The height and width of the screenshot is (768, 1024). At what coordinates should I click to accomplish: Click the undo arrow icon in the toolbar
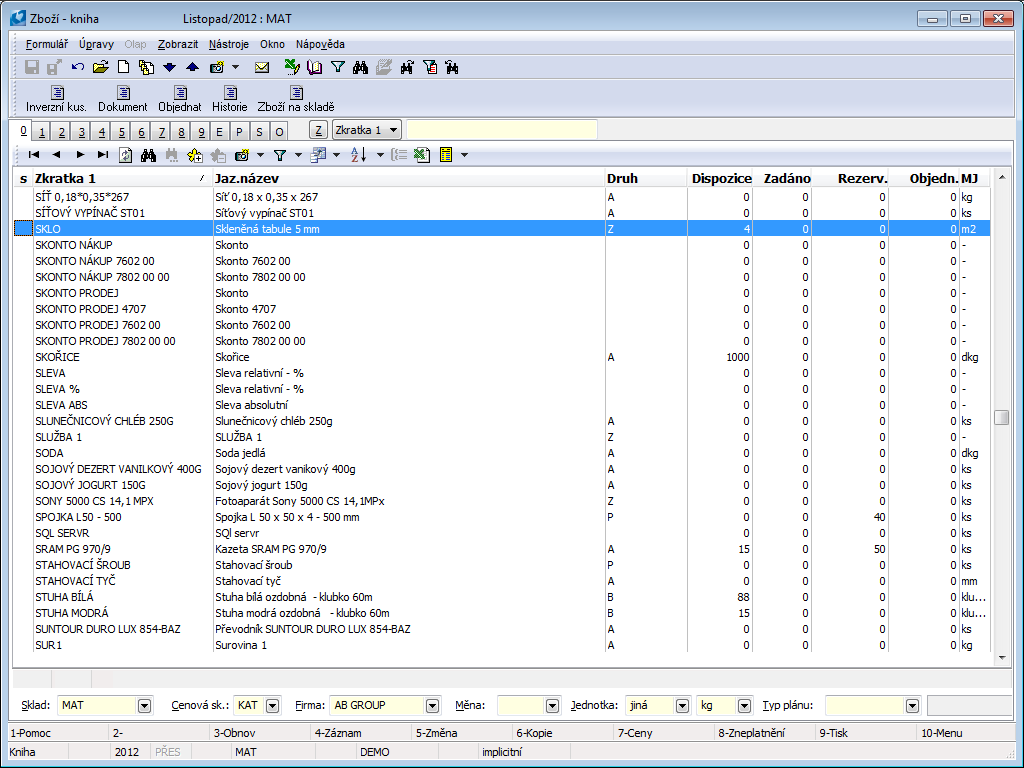point(78,68)
